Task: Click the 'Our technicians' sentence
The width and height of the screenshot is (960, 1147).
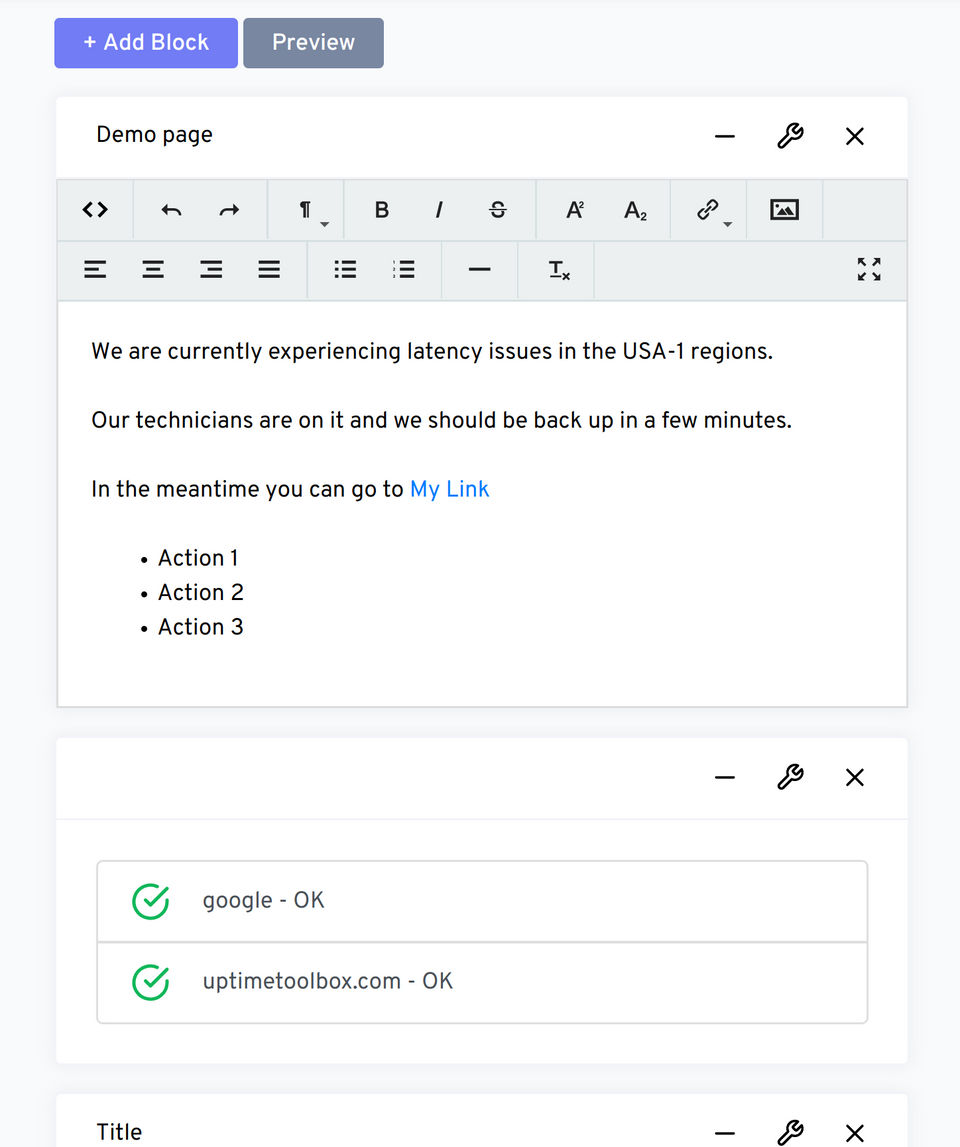Action: coord(441,420)
